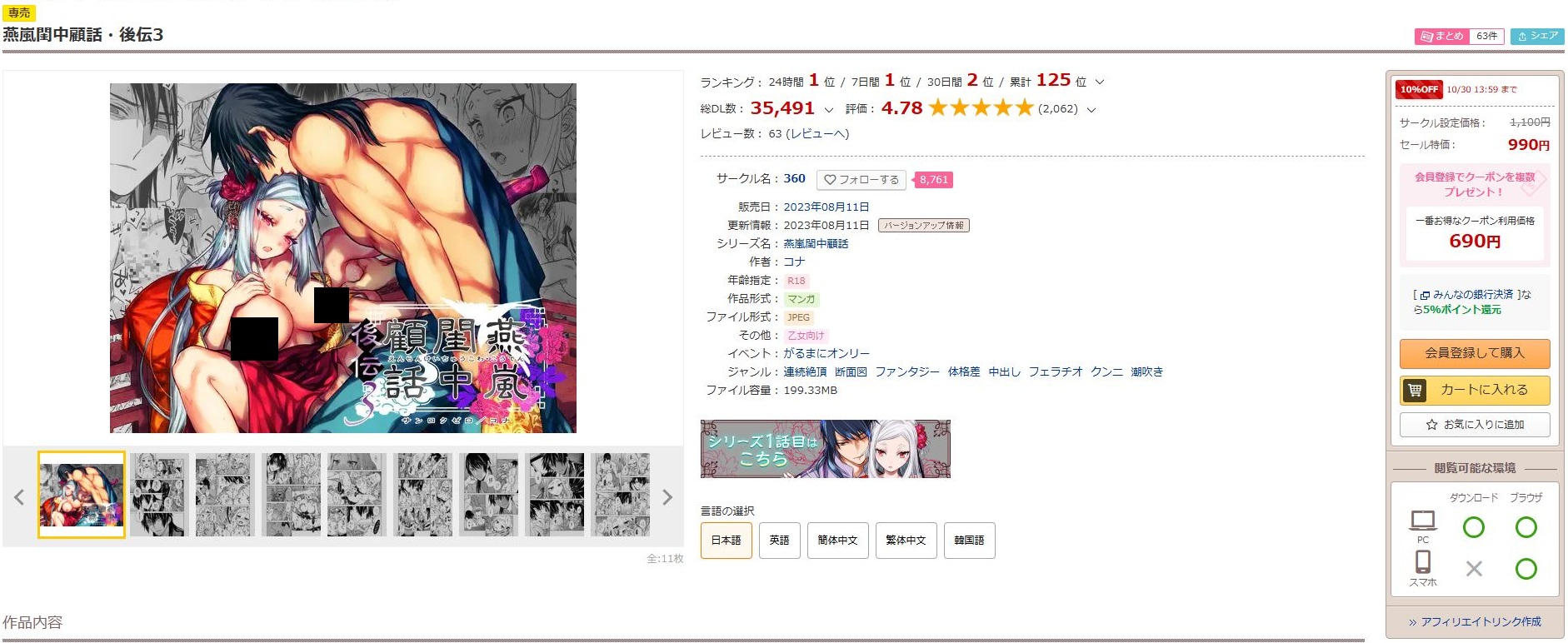Follow the circle with heart button

(x=861, y=179)
